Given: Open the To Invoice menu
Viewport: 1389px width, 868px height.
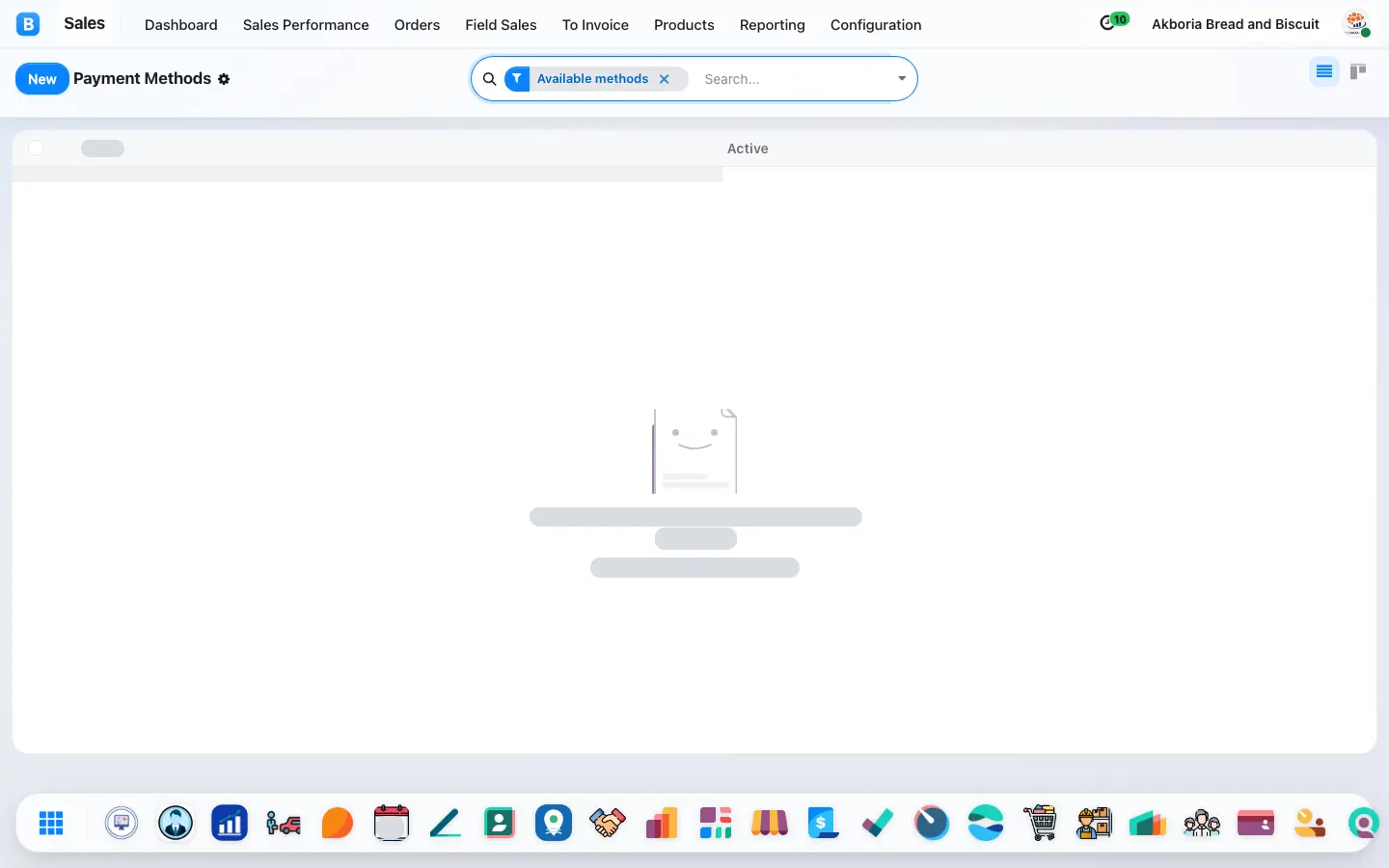Looking at the screenshot, I should tap(595, 25).
